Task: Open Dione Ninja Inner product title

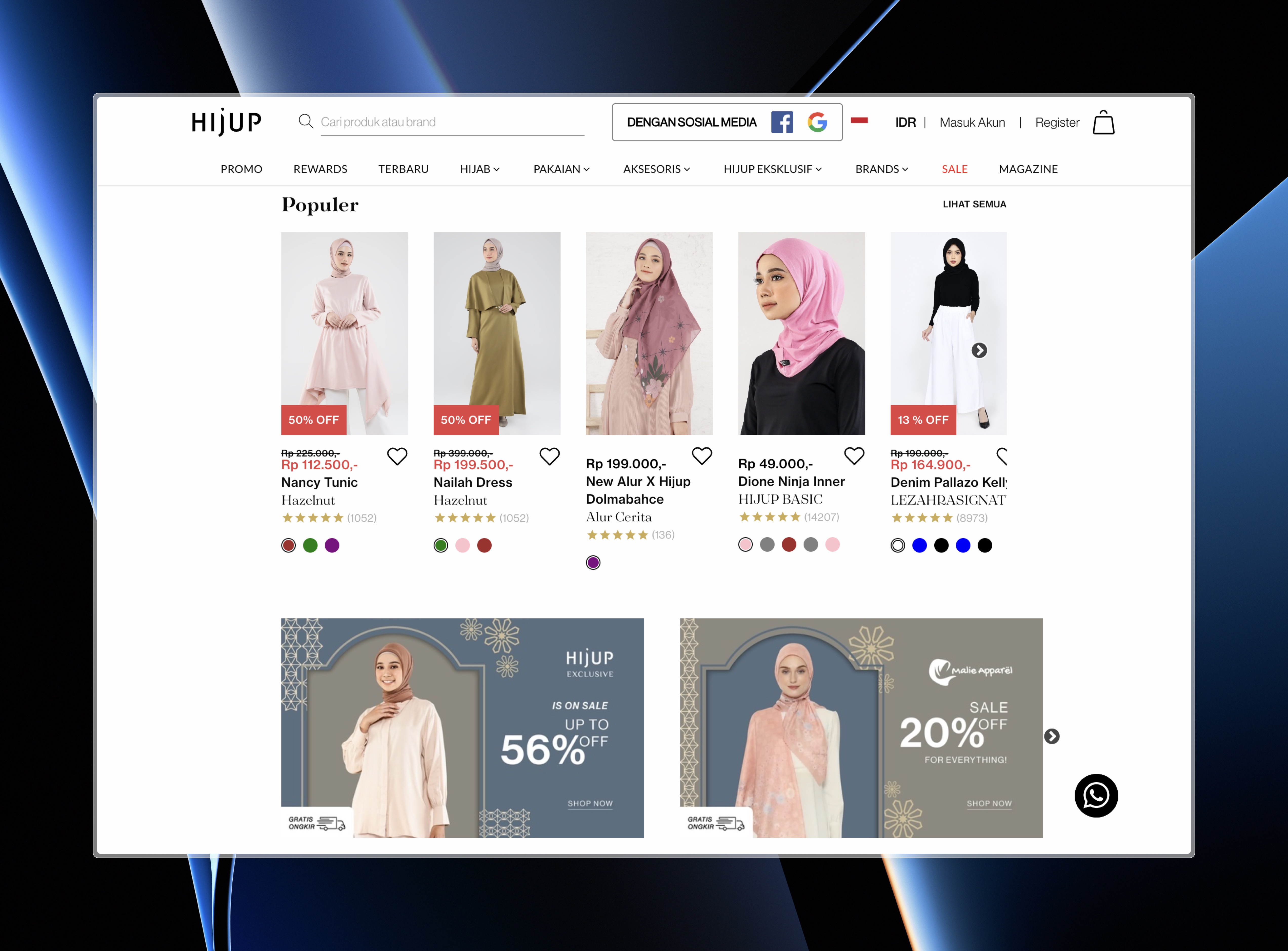Action: [x=791, y=481]
